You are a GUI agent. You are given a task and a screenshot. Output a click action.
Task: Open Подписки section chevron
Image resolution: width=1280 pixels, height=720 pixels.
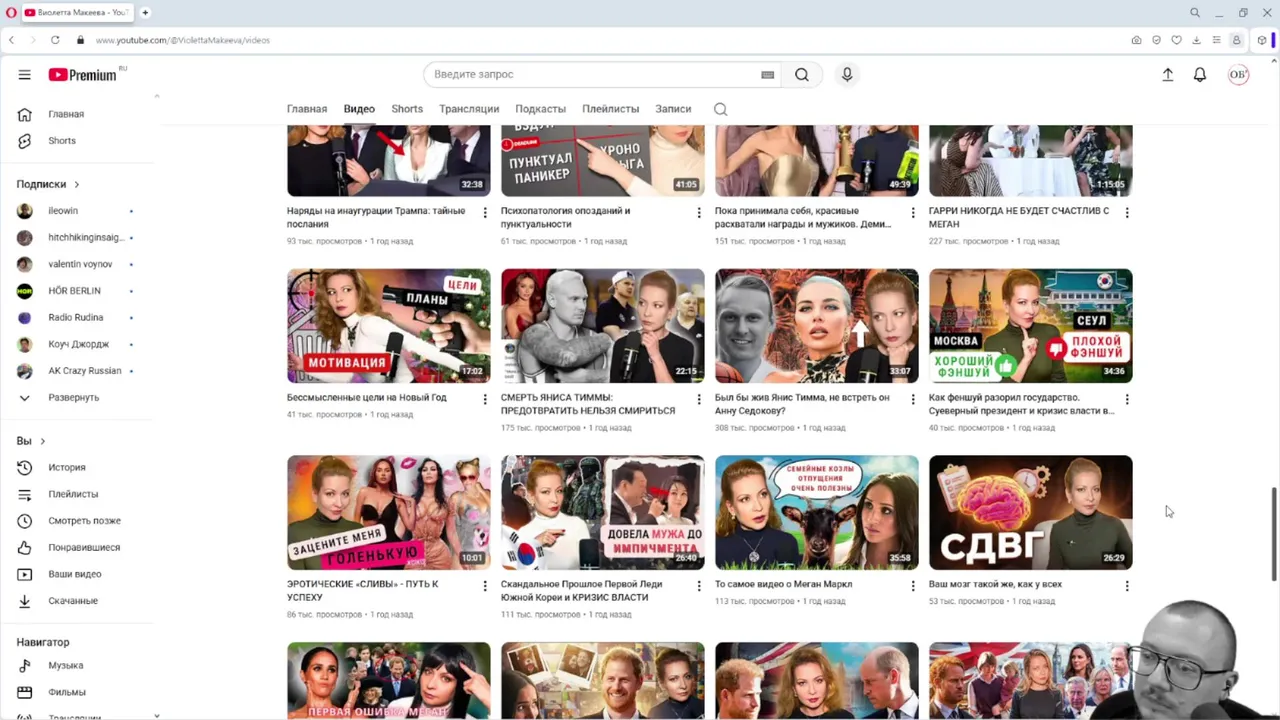point(76,184)
